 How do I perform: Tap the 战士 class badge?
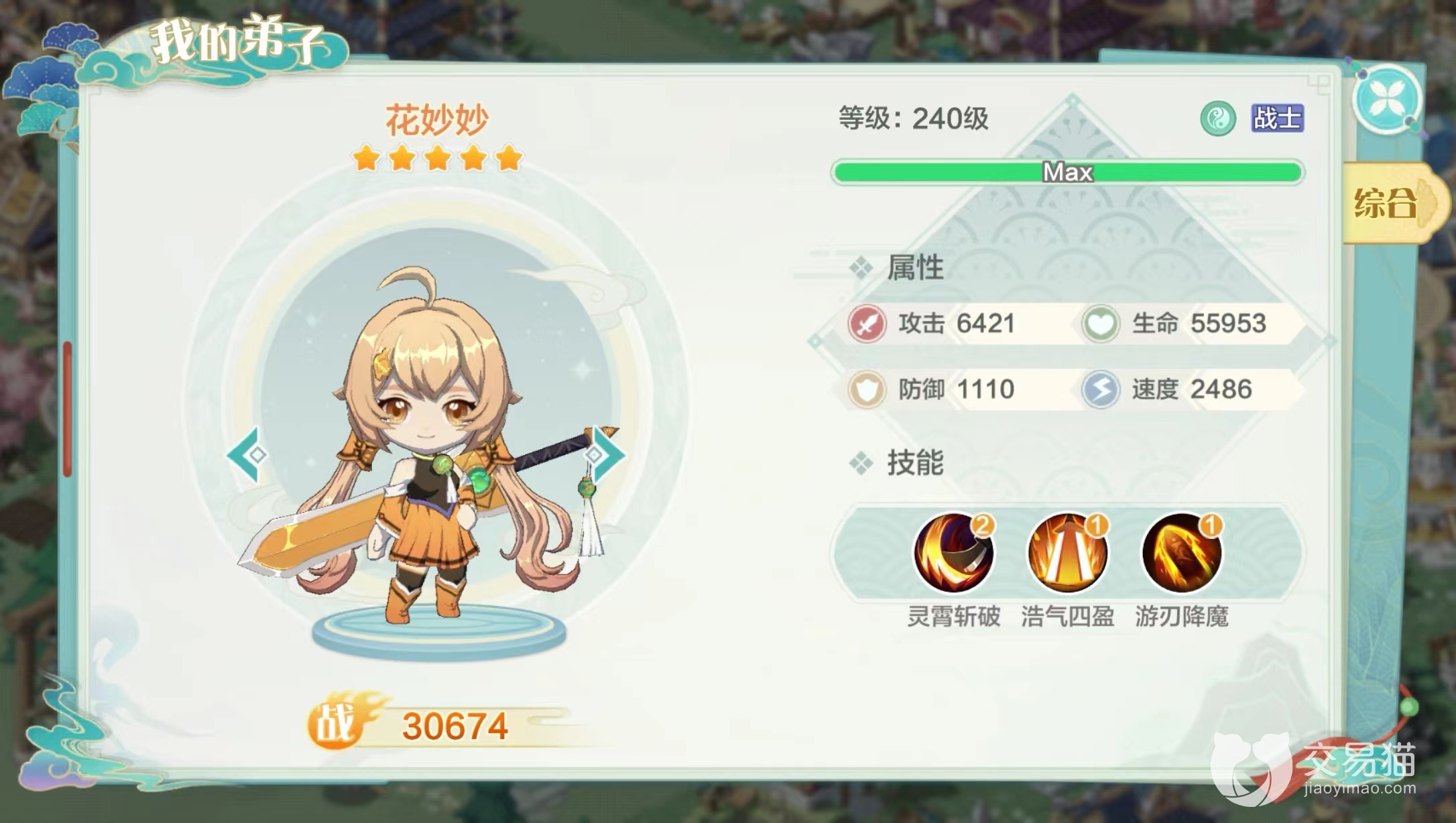(1277, 119)
